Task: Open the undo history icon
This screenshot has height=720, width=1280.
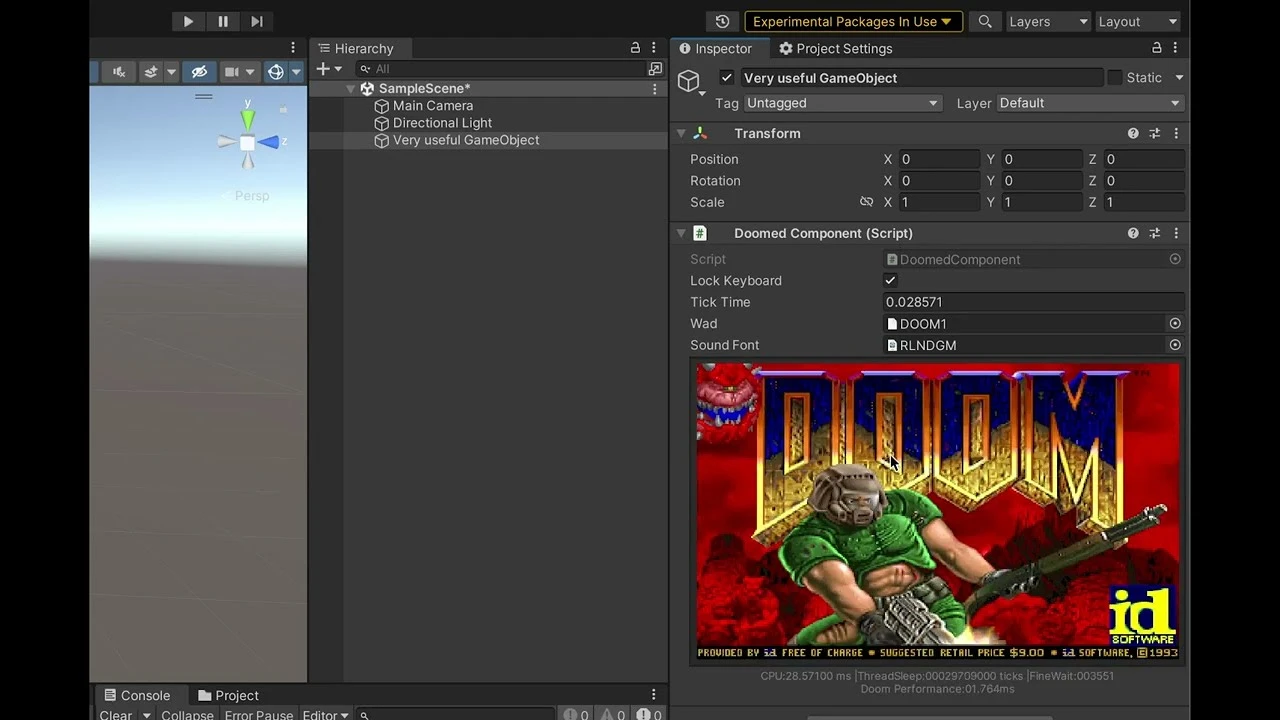Action: [722, 21]
